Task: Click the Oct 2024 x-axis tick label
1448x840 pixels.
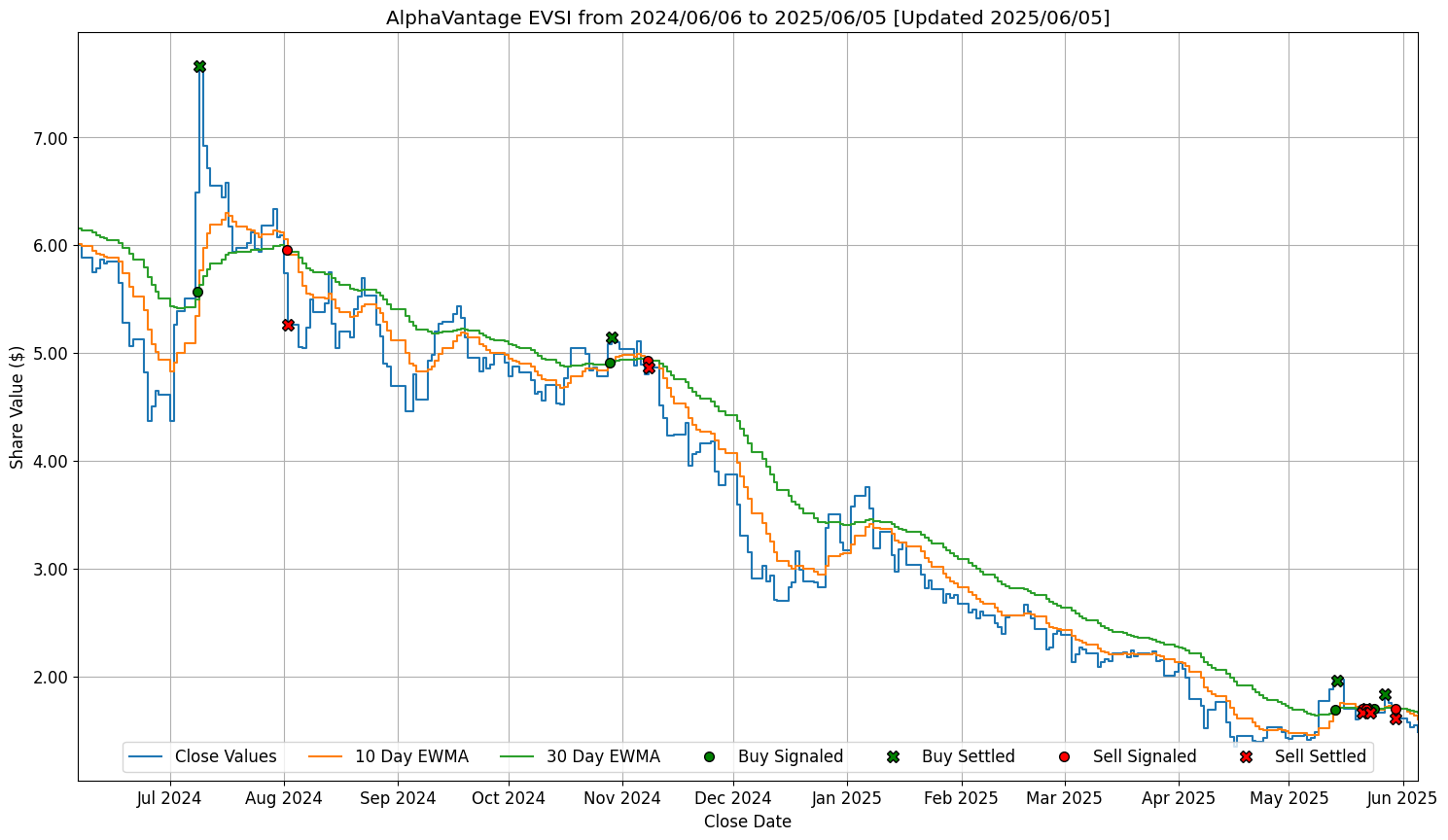Action: 508,798
